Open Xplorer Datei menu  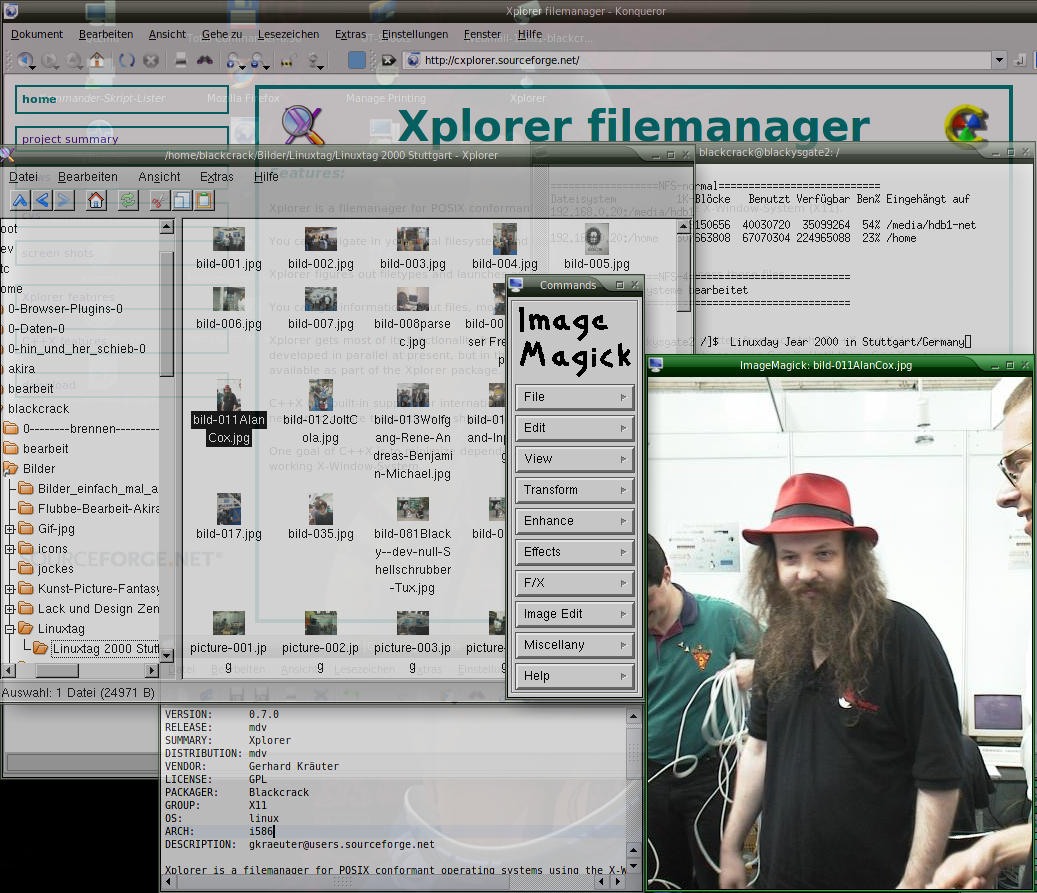(23, 177)
